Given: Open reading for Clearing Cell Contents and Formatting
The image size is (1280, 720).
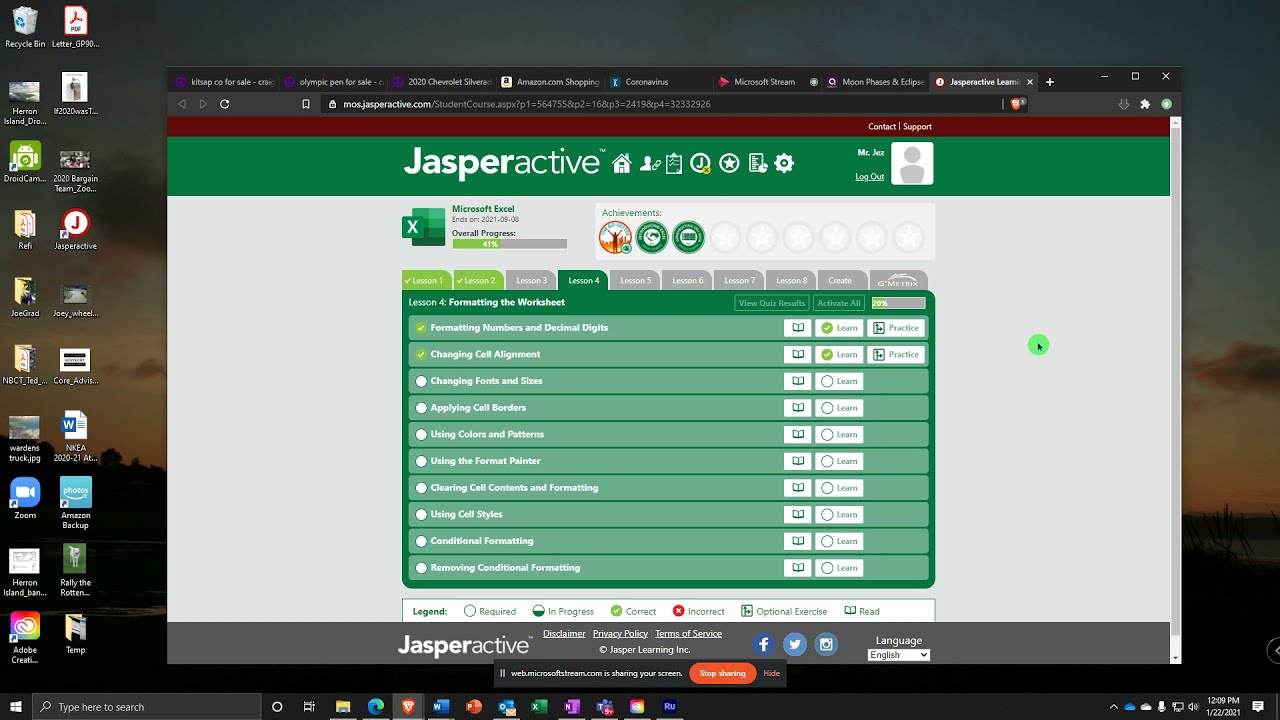Looking at the screenshot, I should click(x=798, y=488).
